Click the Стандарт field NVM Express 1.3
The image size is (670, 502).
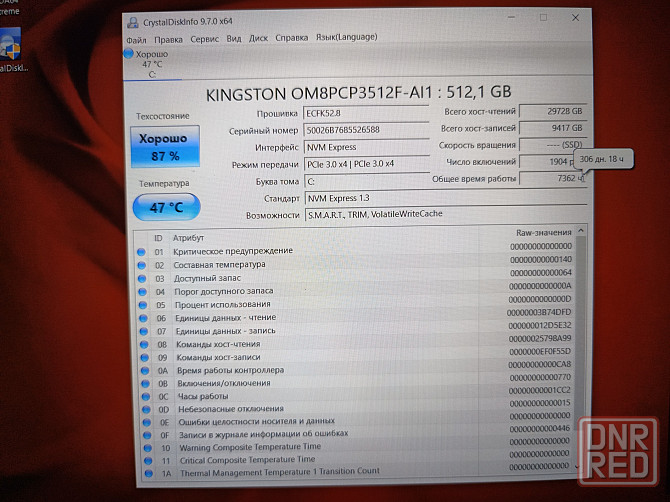446,198
